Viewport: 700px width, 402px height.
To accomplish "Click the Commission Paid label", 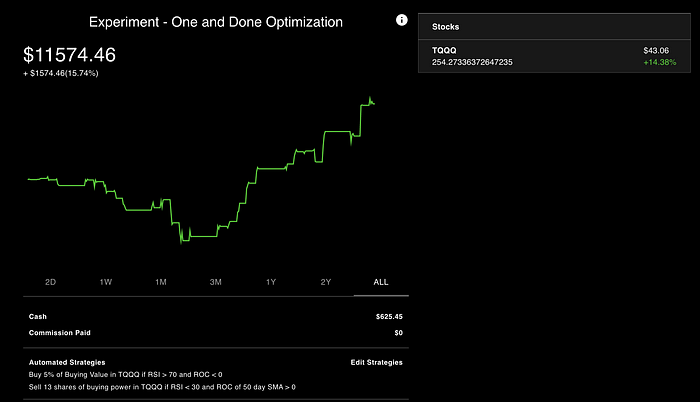I will (59, 333).
